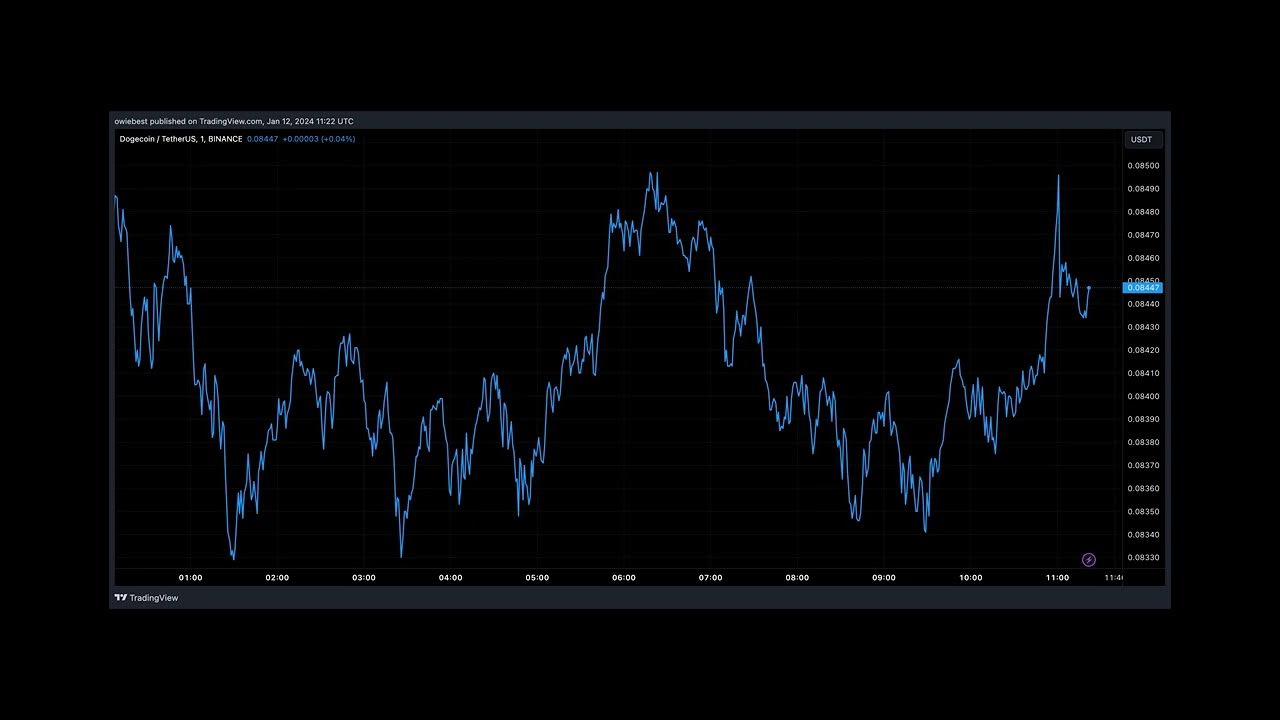The height and width of the screenshot is (720, 1280).
Task: Click the 01:00 label on time axis
Action: [x=190, y=578]
